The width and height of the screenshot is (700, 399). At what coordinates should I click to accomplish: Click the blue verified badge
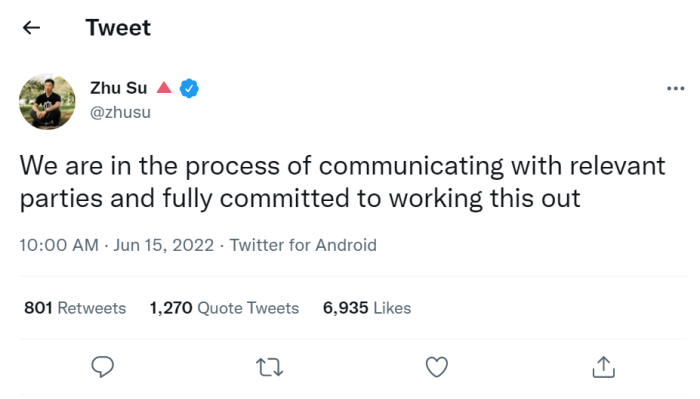[x=189, y=88]
